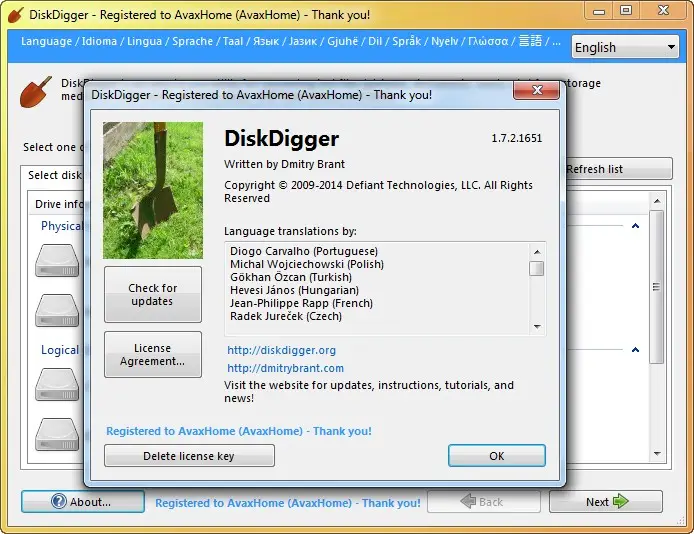Collapse the Physical drives group chevron
Screen dimensions: 694x534
(636, 226)
